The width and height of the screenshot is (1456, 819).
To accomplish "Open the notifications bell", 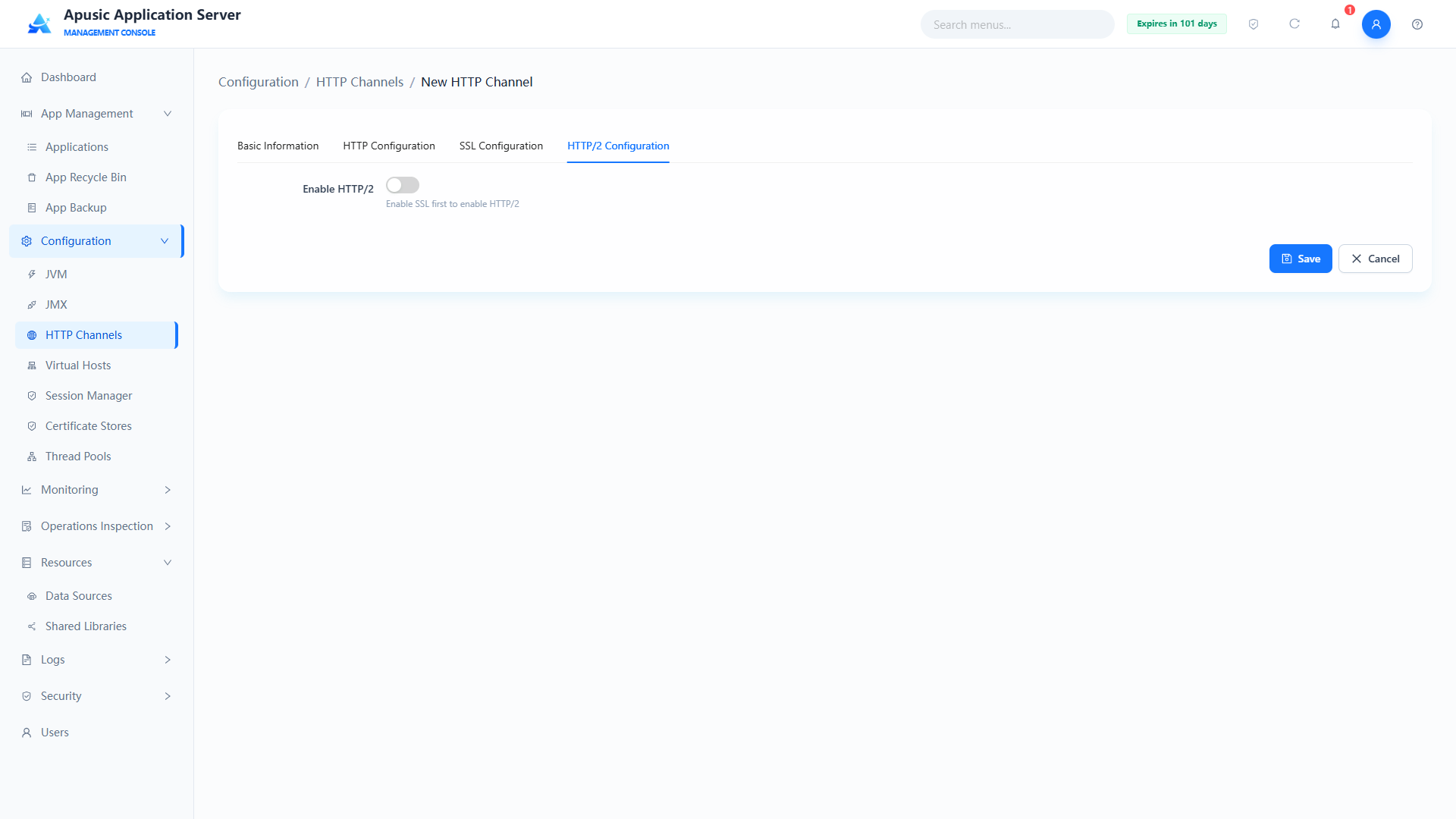I will click(x=1335, y=24).
